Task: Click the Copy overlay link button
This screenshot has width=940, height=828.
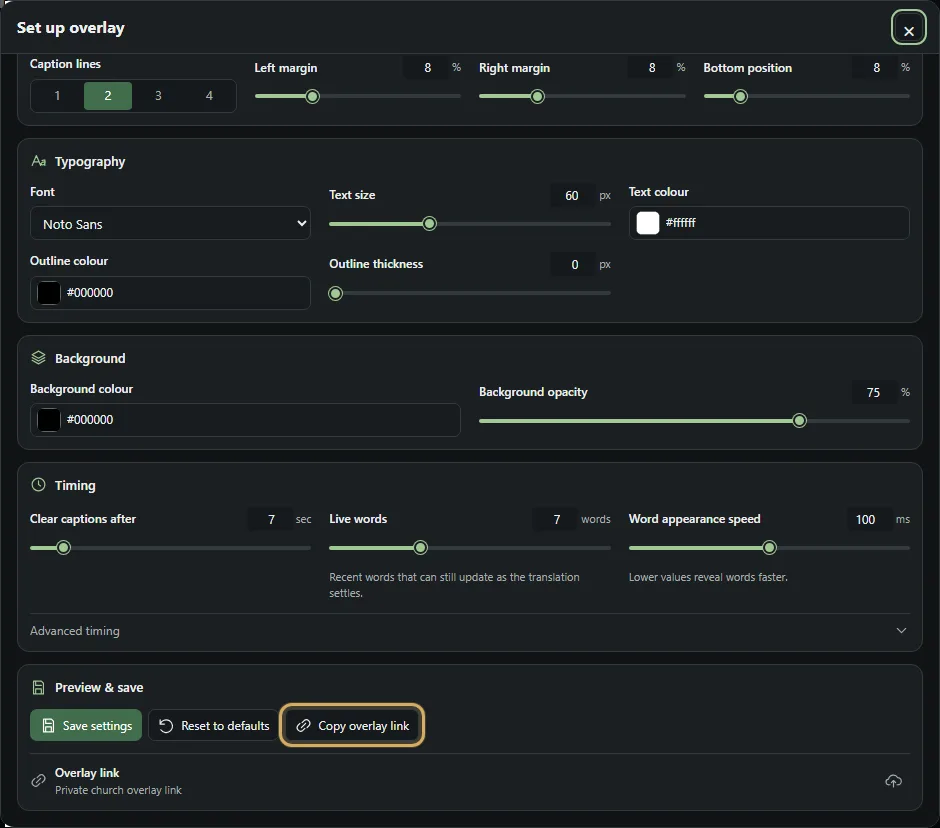Action: pos(352,725)
